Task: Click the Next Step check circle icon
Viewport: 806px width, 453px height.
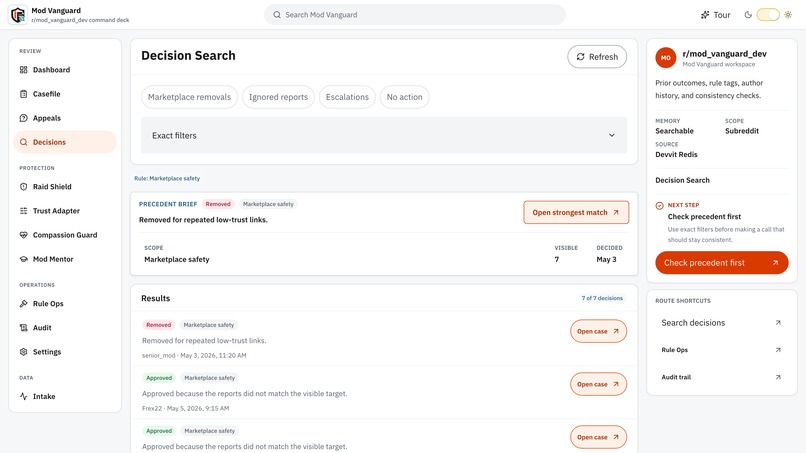Action: point(660,206)
